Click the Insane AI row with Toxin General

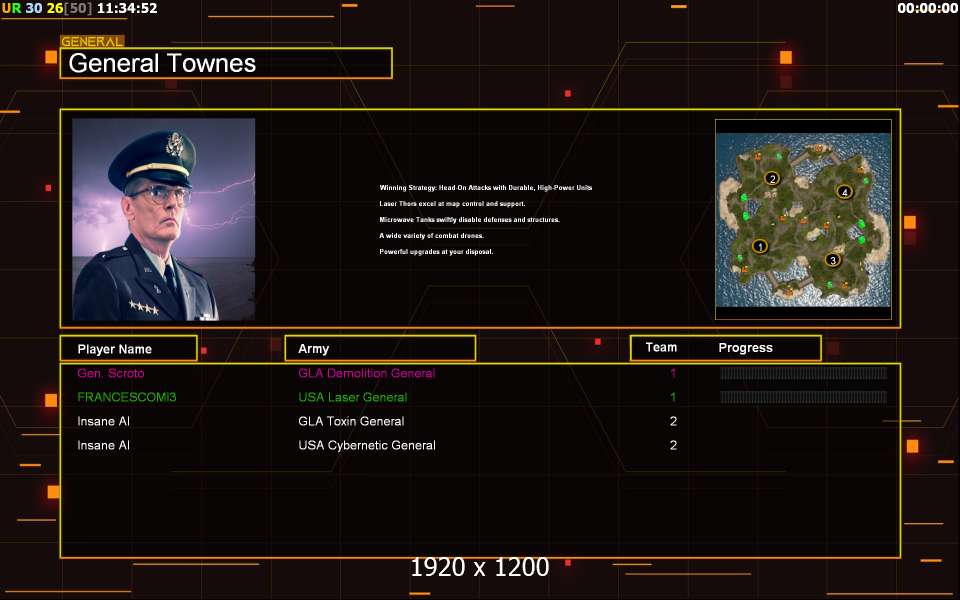pos(480,421)
